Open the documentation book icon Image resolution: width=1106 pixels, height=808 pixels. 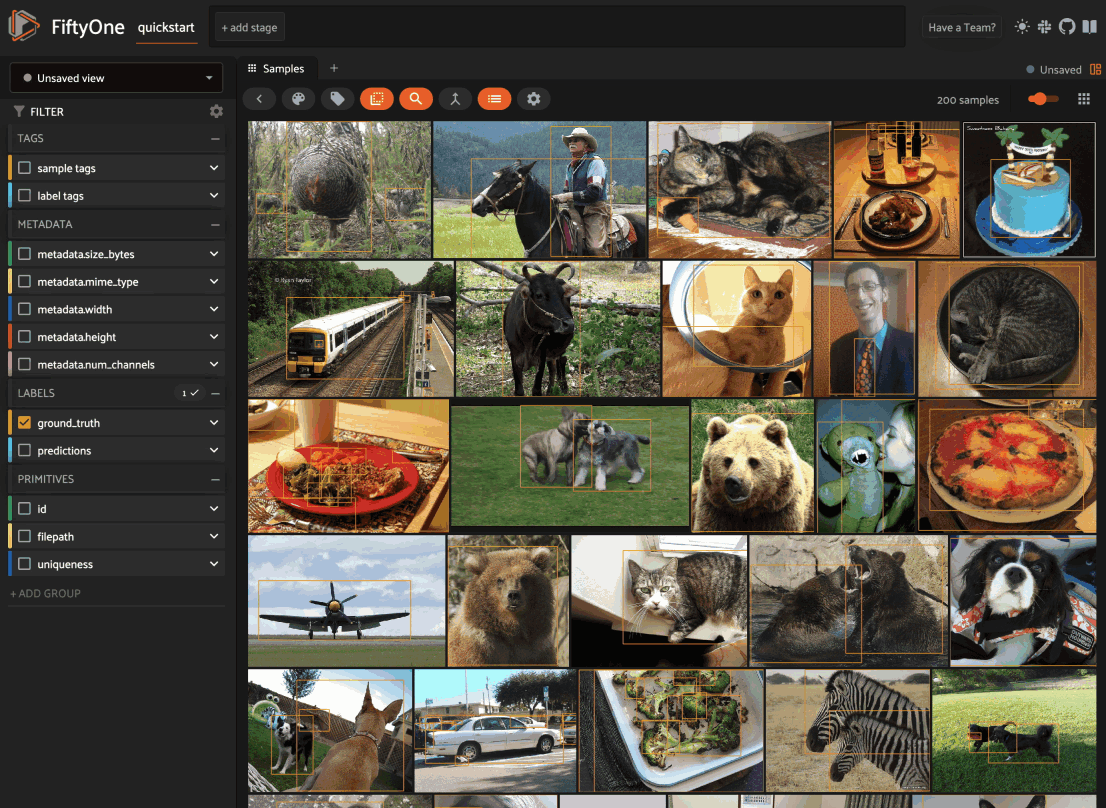(1090, 27)
